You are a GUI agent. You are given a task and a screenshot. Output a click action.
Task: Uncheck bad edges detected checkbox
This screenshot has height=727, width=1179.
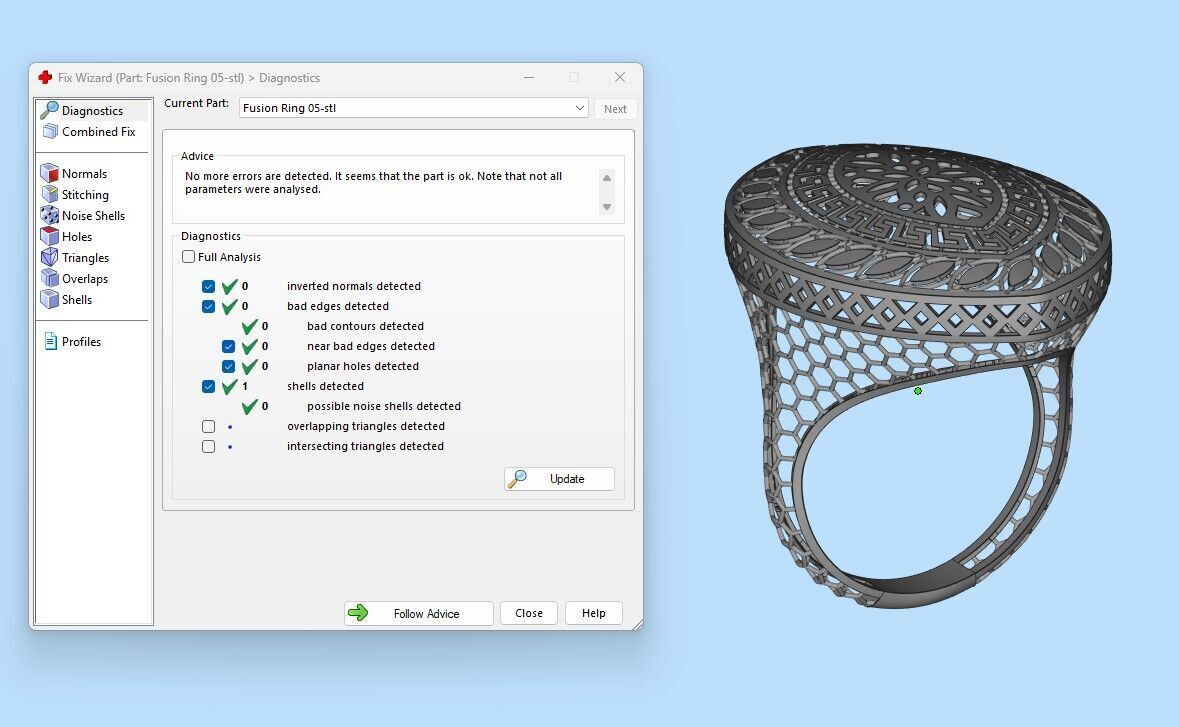[x=208, y=307]
